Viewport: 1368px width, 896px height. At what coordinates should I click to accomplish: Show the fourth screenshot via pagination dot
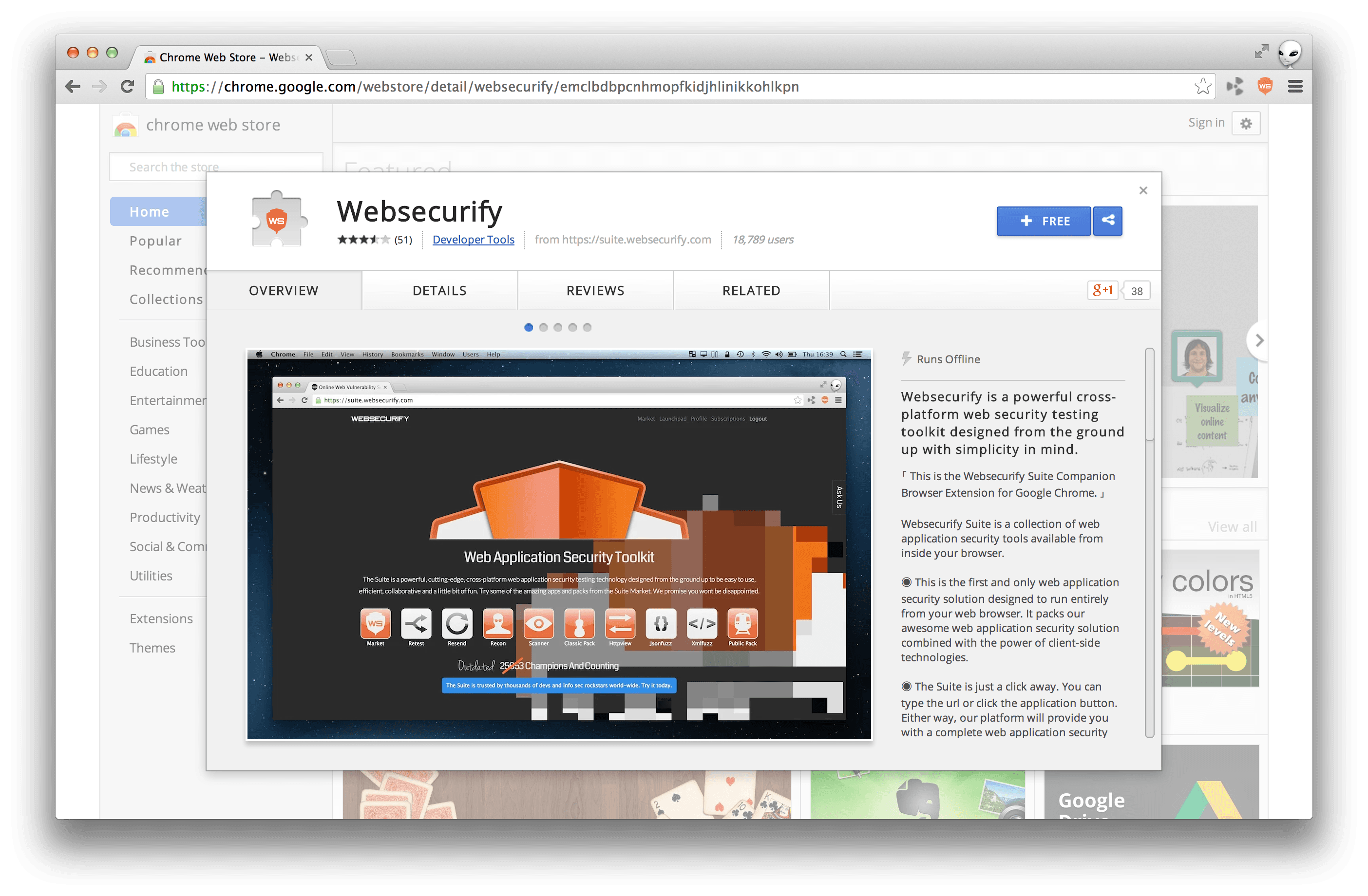[572, 327]
